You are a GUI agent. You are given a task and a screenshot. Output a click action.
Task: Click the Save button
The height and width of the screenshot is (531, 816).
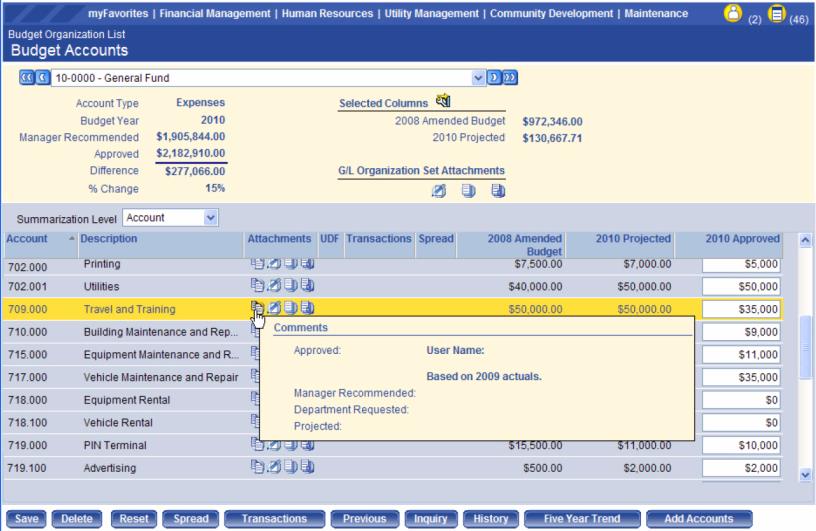coord(26,519)
